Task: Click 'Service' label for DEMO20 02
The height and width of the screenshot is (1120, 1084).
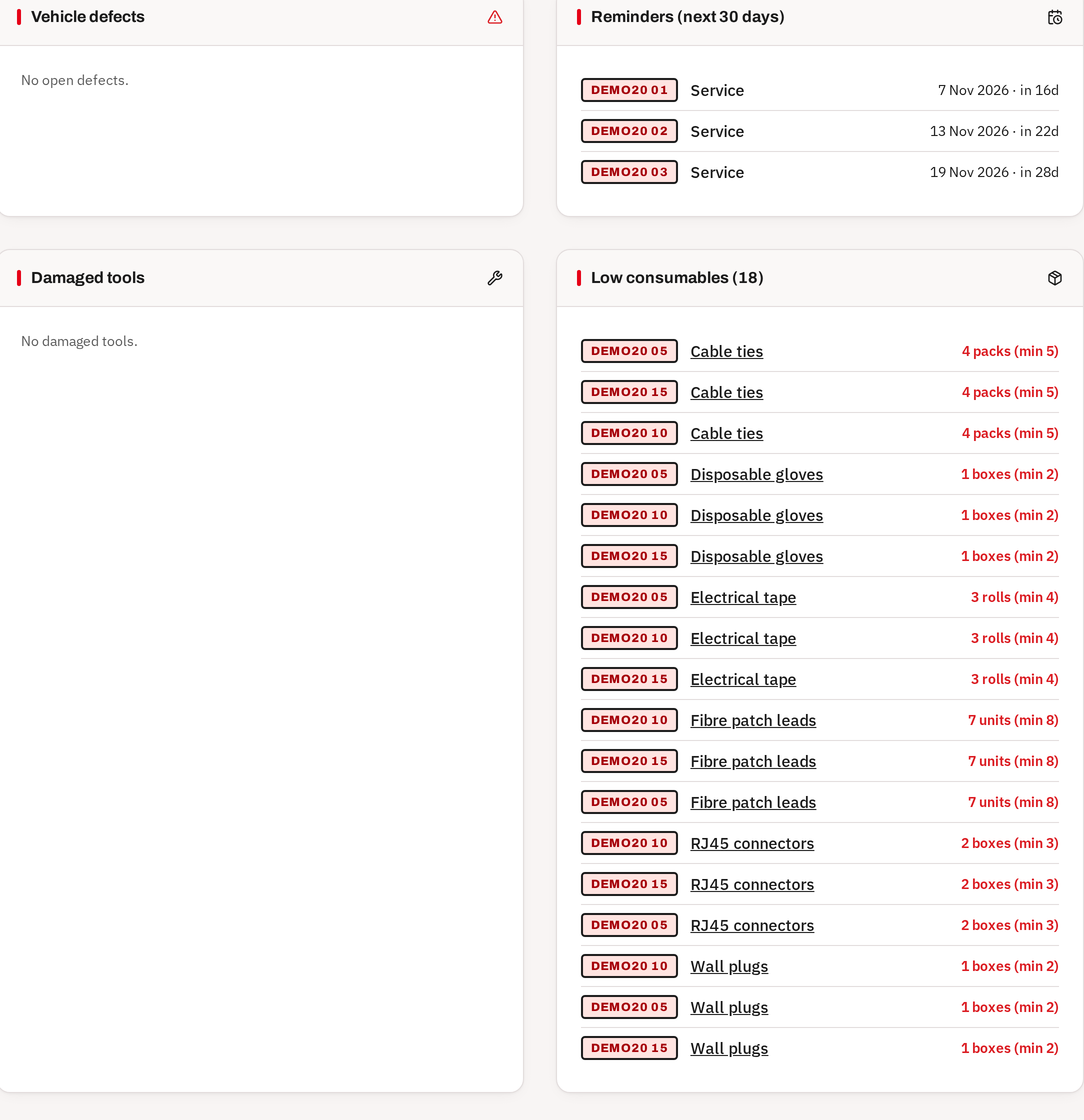Action: click(717, 131)
